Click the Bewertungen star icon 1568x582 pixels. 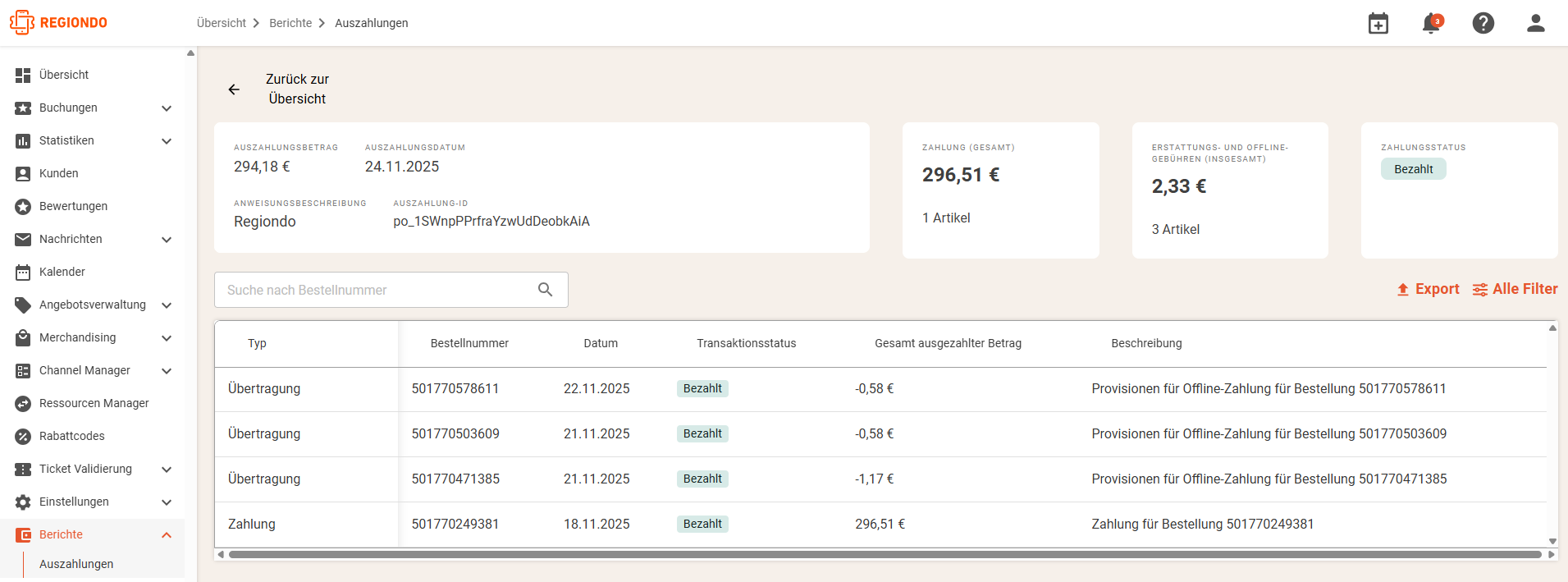(x=23, y=206)
